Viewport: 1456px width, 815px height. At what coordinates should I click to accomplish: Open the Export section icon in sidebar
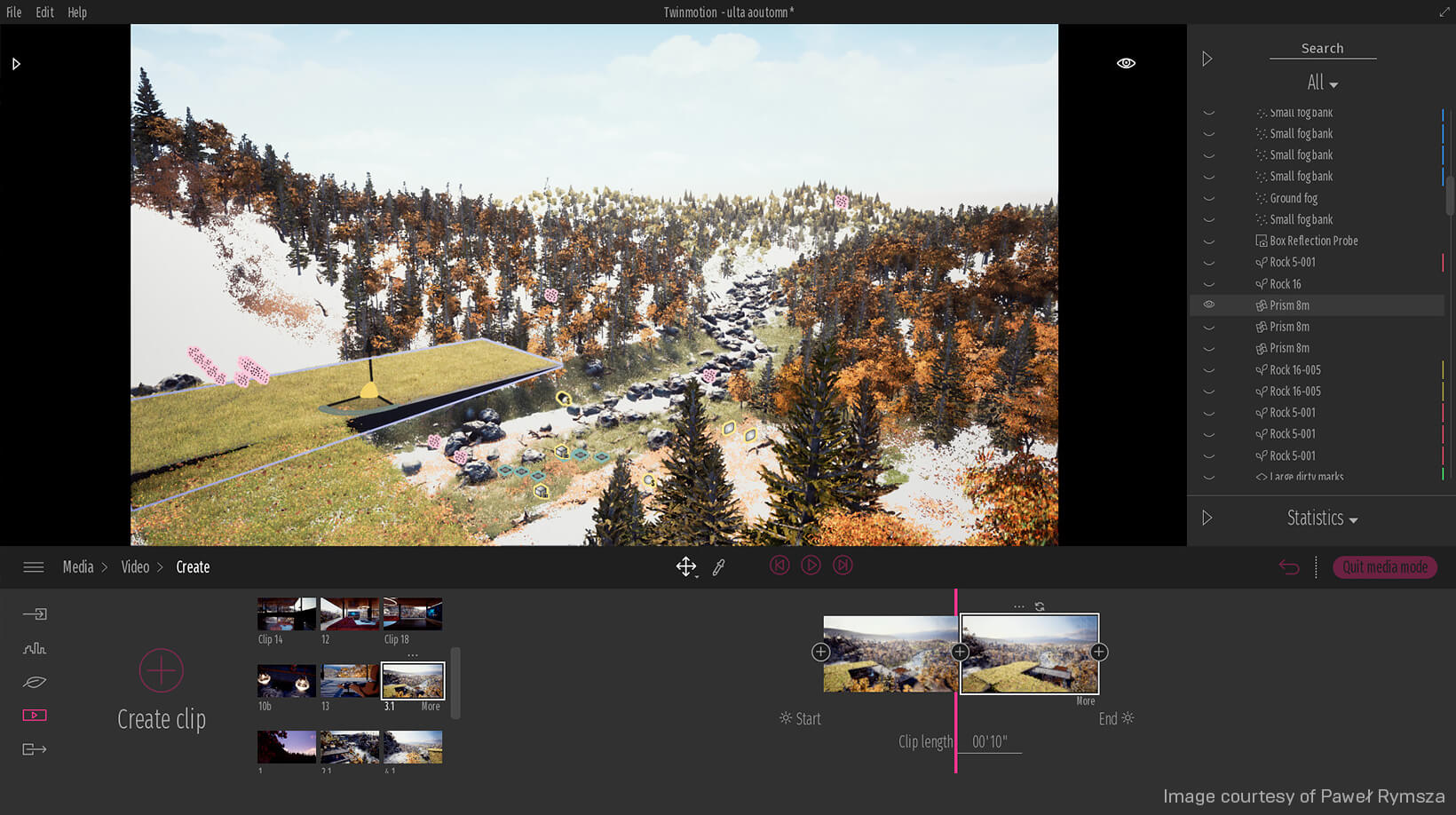(x=35, y=749)
